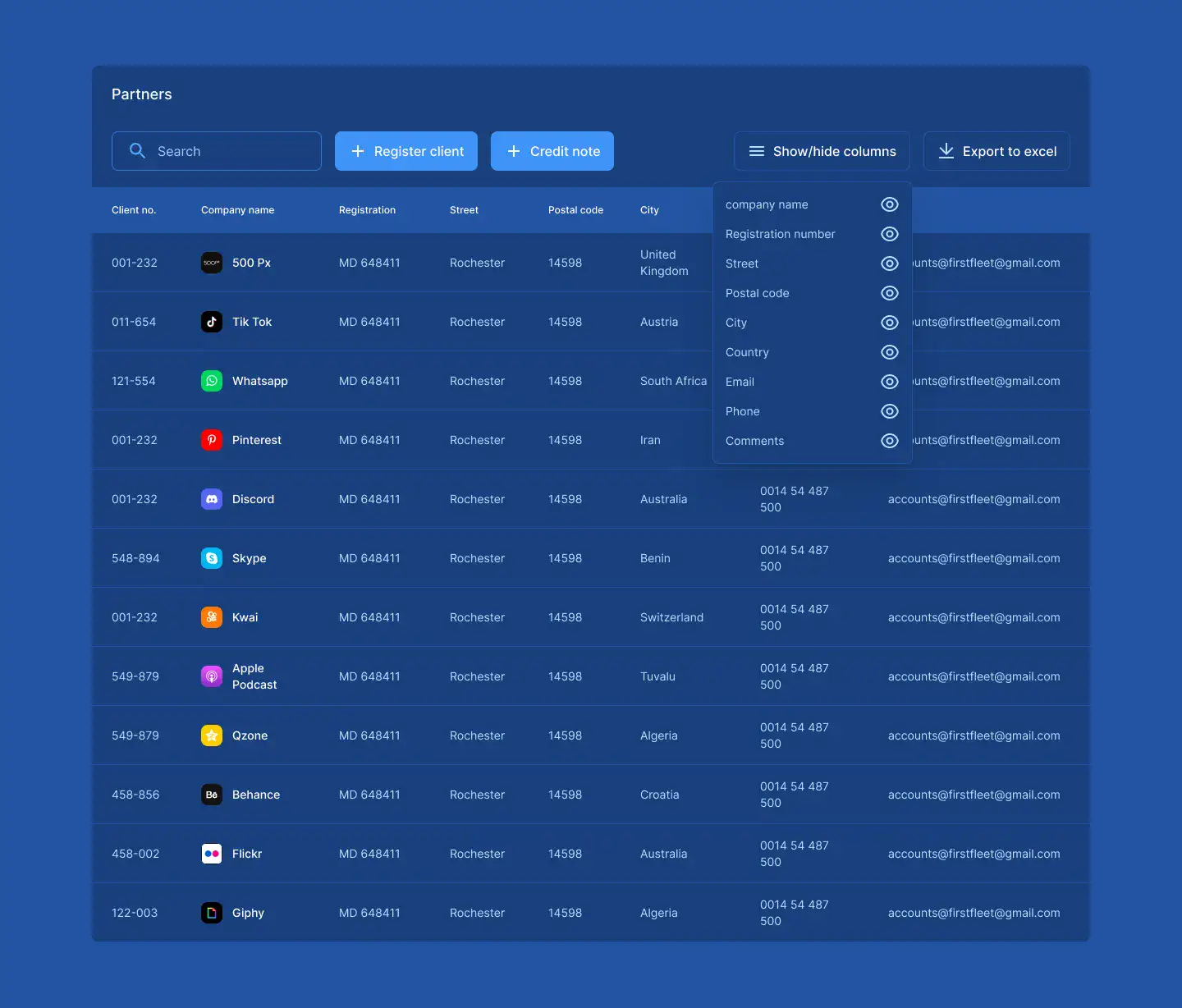This screenshot has width=1182, height=1008.
Task: Hide the City column via eye icon
Action: click(x=890, y=323)
